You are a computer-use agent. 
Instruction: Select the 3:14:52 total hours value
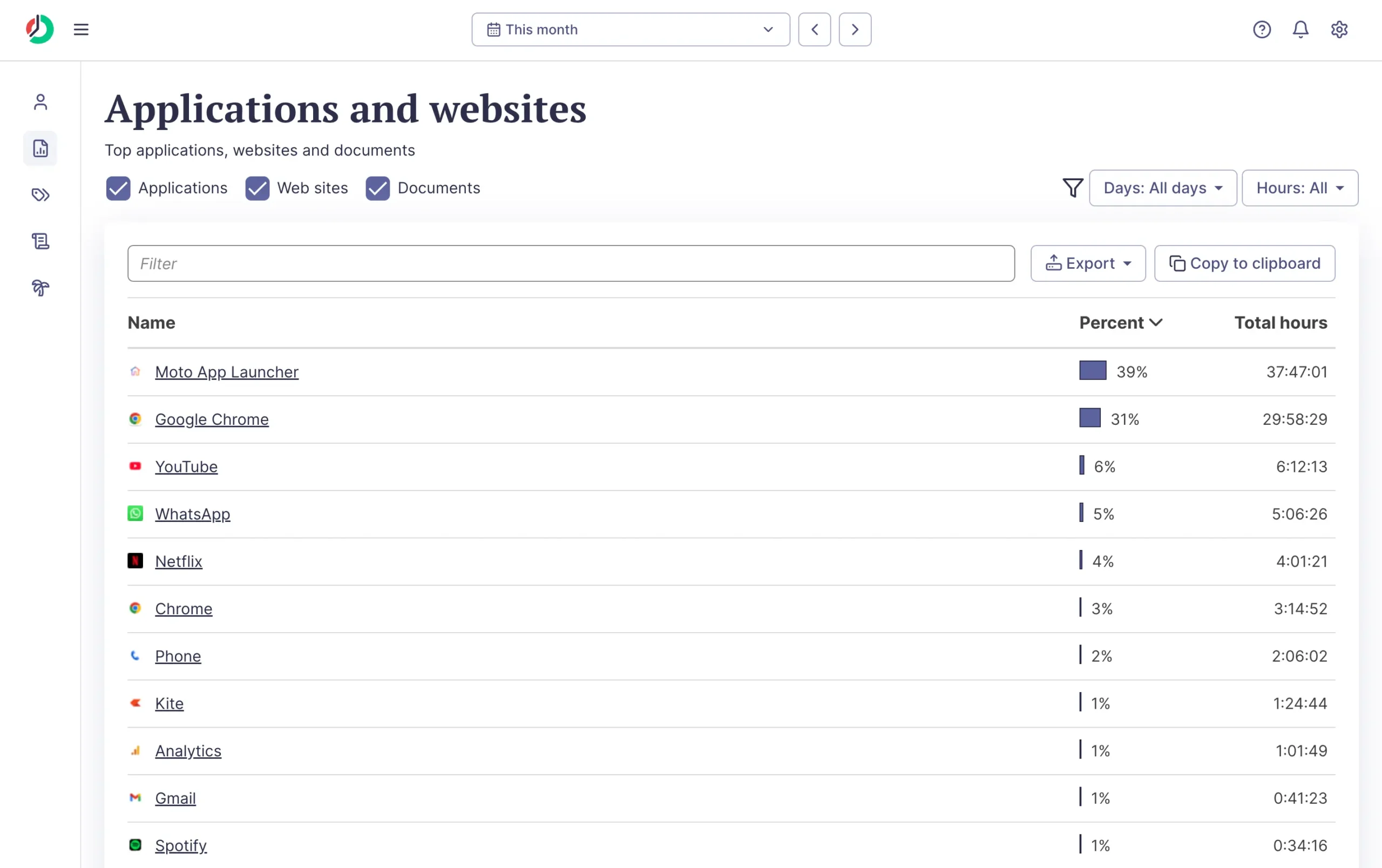click(1300, 609)
